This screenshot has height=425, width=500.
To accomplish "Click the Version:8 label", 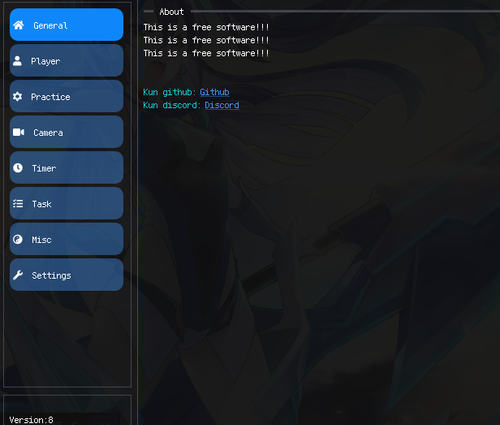I will click(31, 420).
